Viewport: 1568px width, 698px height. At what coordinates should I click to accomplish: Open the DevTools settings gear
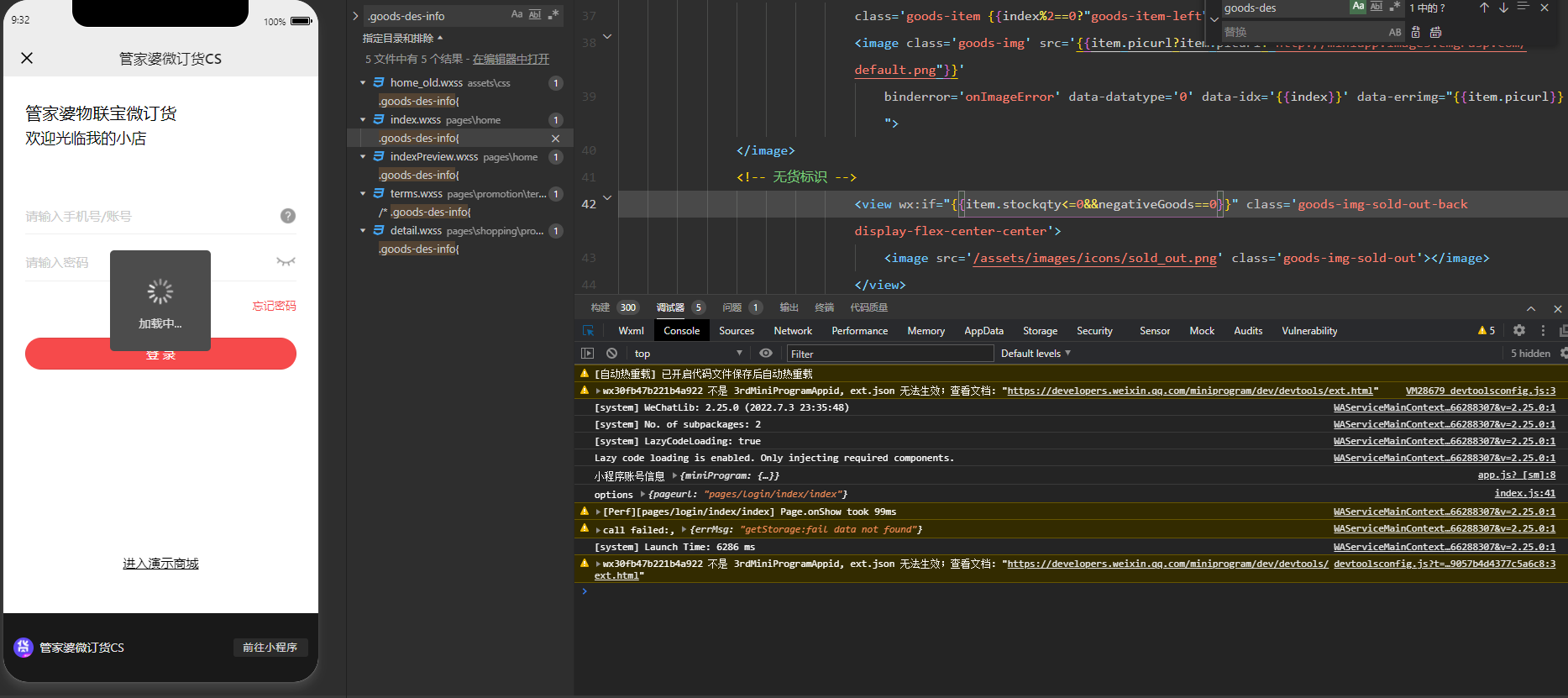coord(1519,331)
